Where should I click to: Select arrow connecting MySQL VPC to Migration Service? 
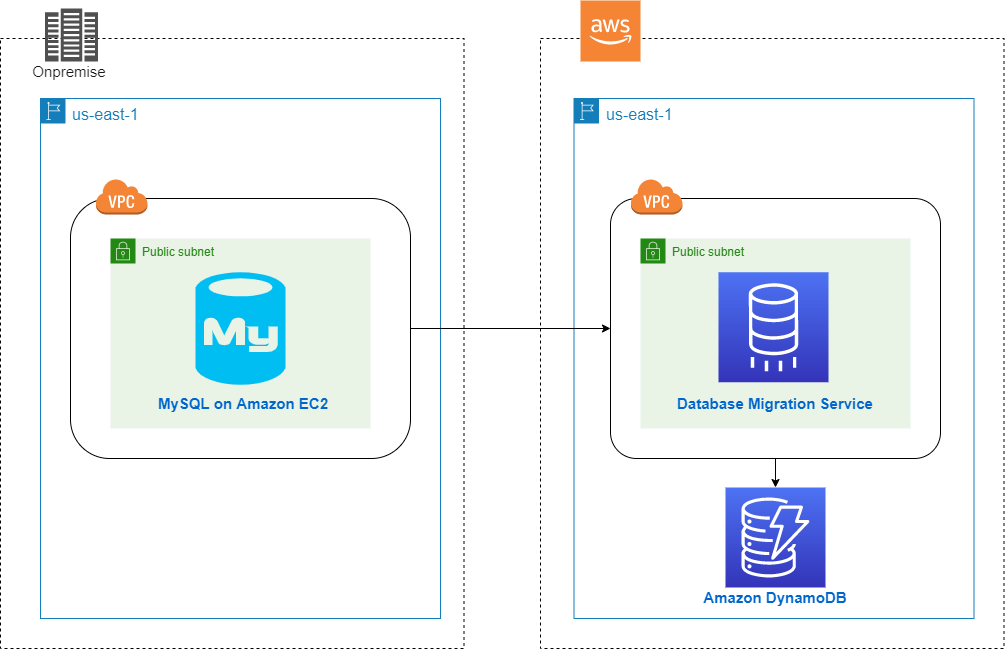(510, 329)
